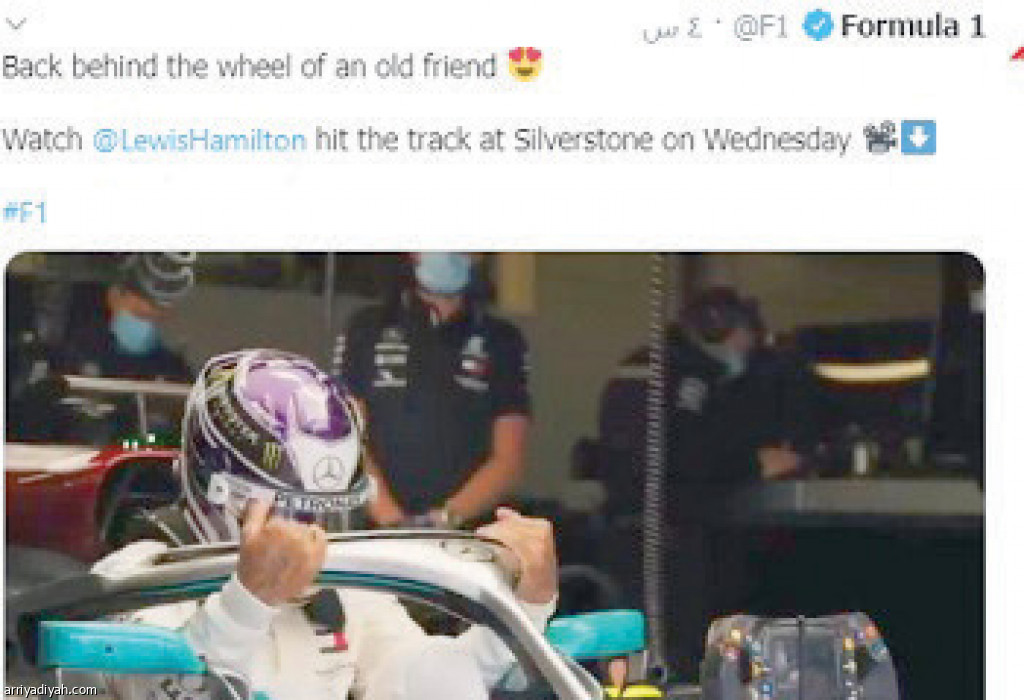Click the steering wheel in the photo
The height and width of the screenshot is (700, 1024).
click(x=800, y=656)
